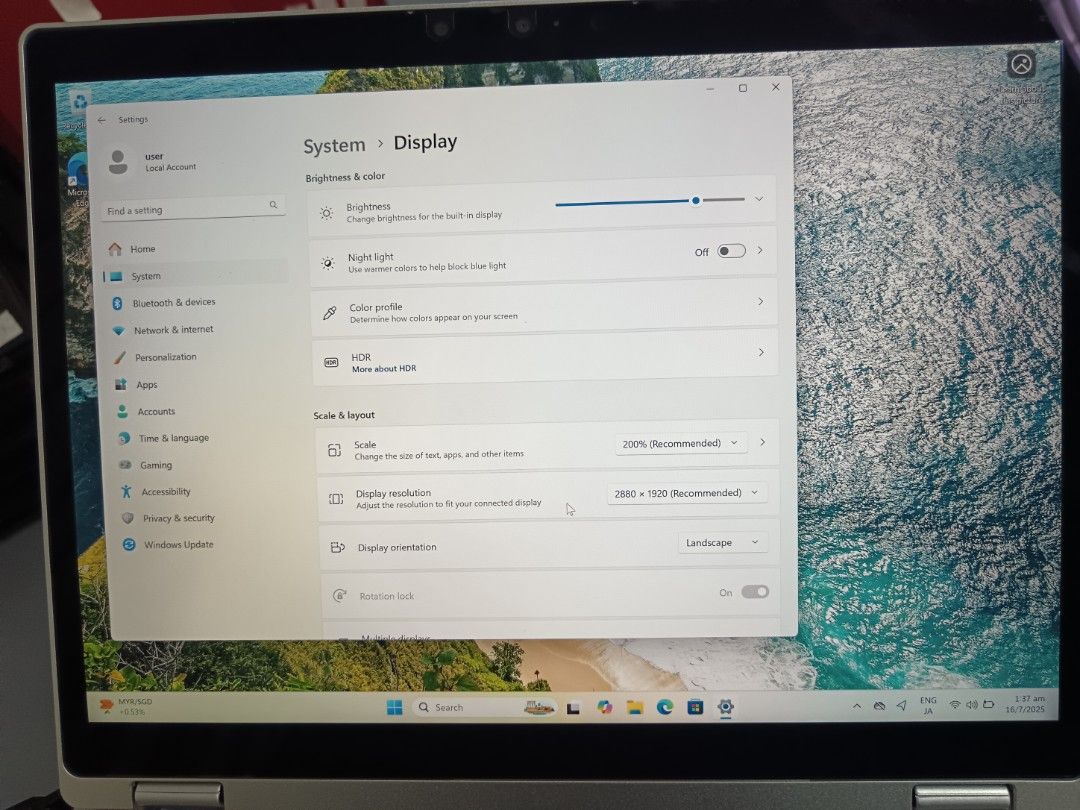Click the Scale icon

(334, 450)
